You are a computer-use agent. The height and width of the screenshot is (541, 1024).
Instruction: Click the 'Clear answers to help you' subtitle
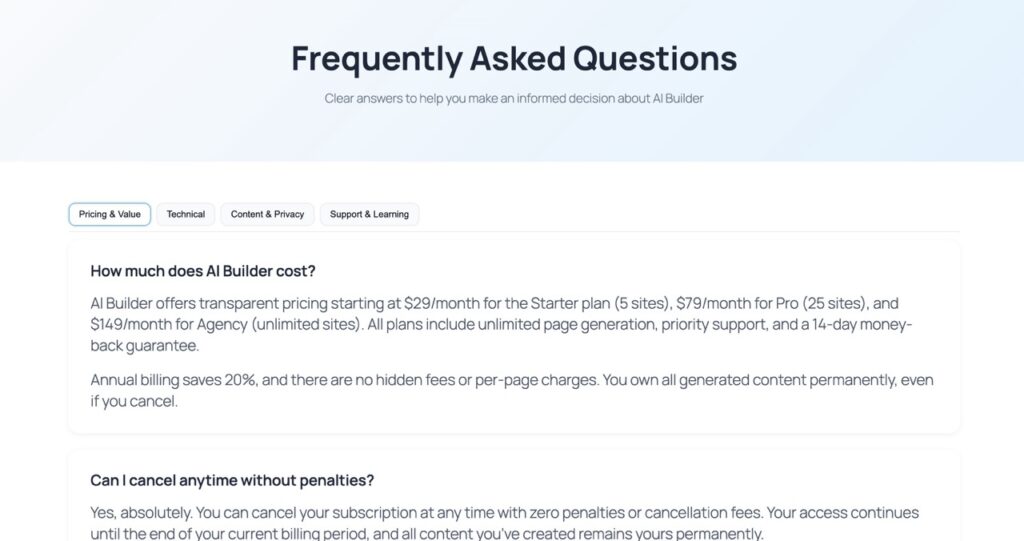[513, 99]
